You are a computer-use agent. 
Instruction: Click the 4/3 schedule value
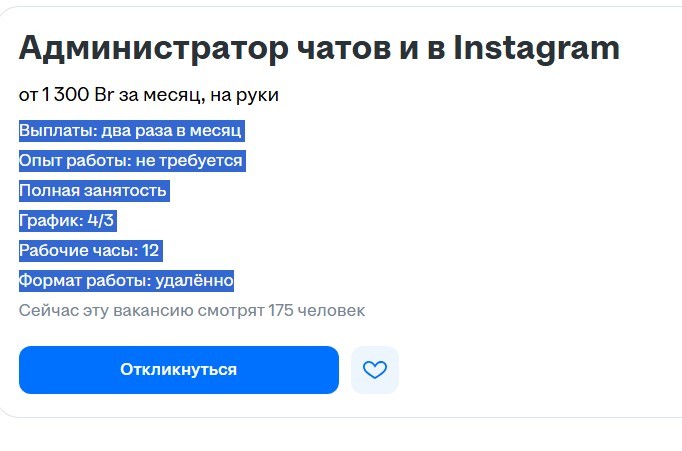[x=101, y=221]
